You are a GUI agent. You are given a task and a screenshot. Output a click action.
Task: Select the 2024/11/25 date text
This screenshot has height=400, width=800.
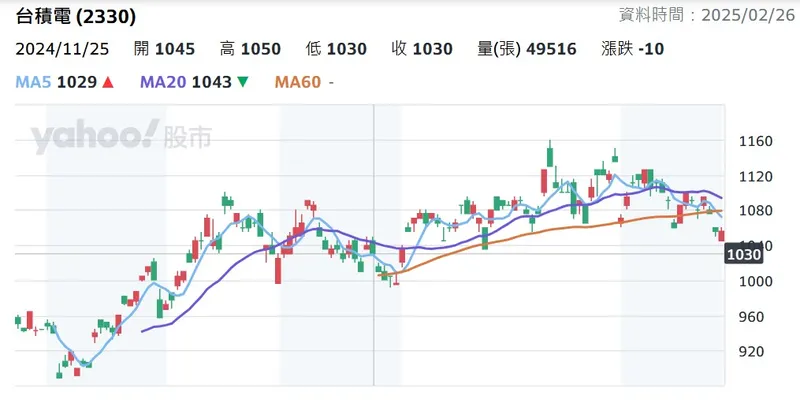tap(62, 49)
